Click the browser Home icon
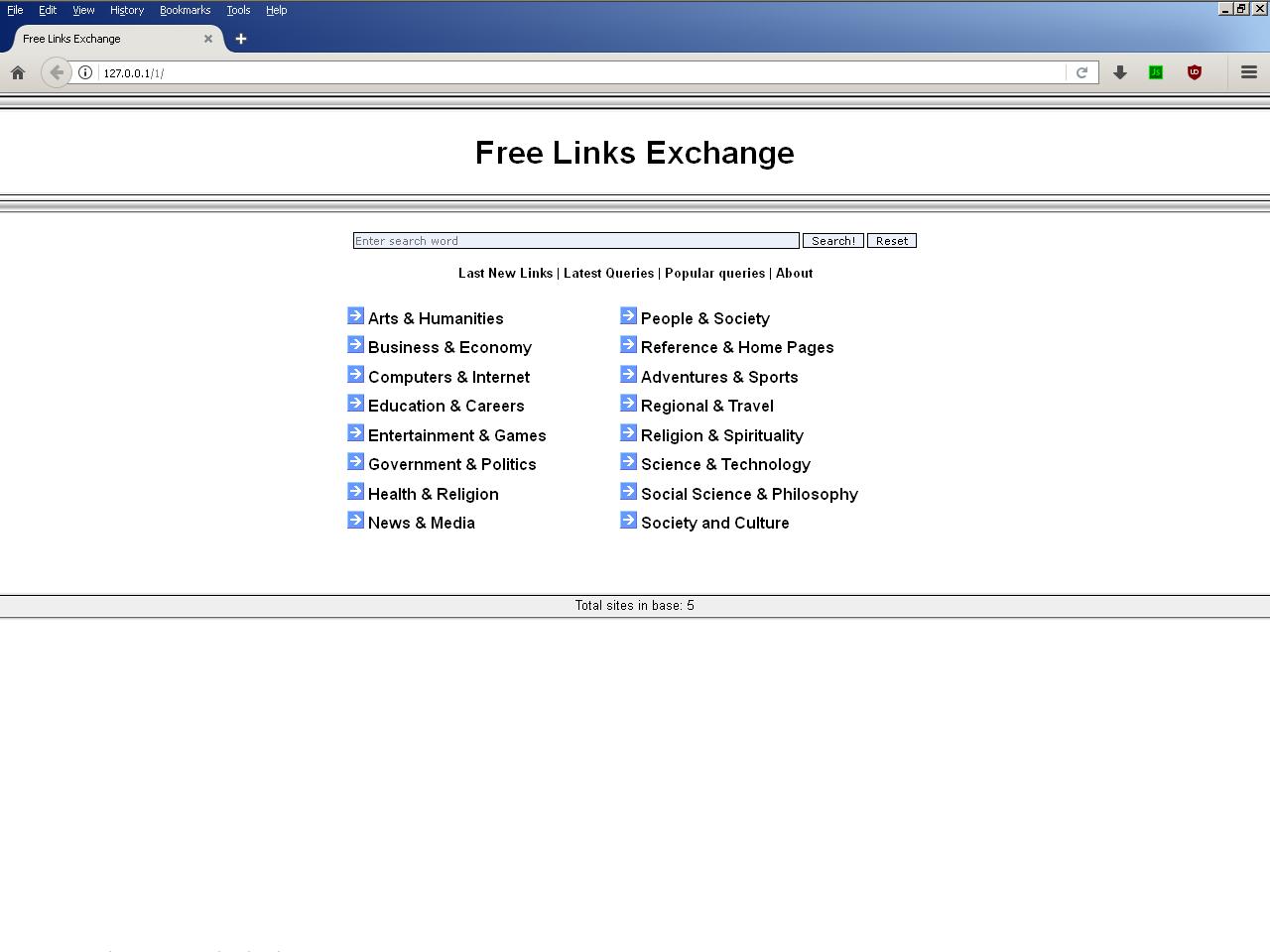Image resolution: width=1270 pixels, height=952 pixels. pyautogui.click(x=18, y=72)
